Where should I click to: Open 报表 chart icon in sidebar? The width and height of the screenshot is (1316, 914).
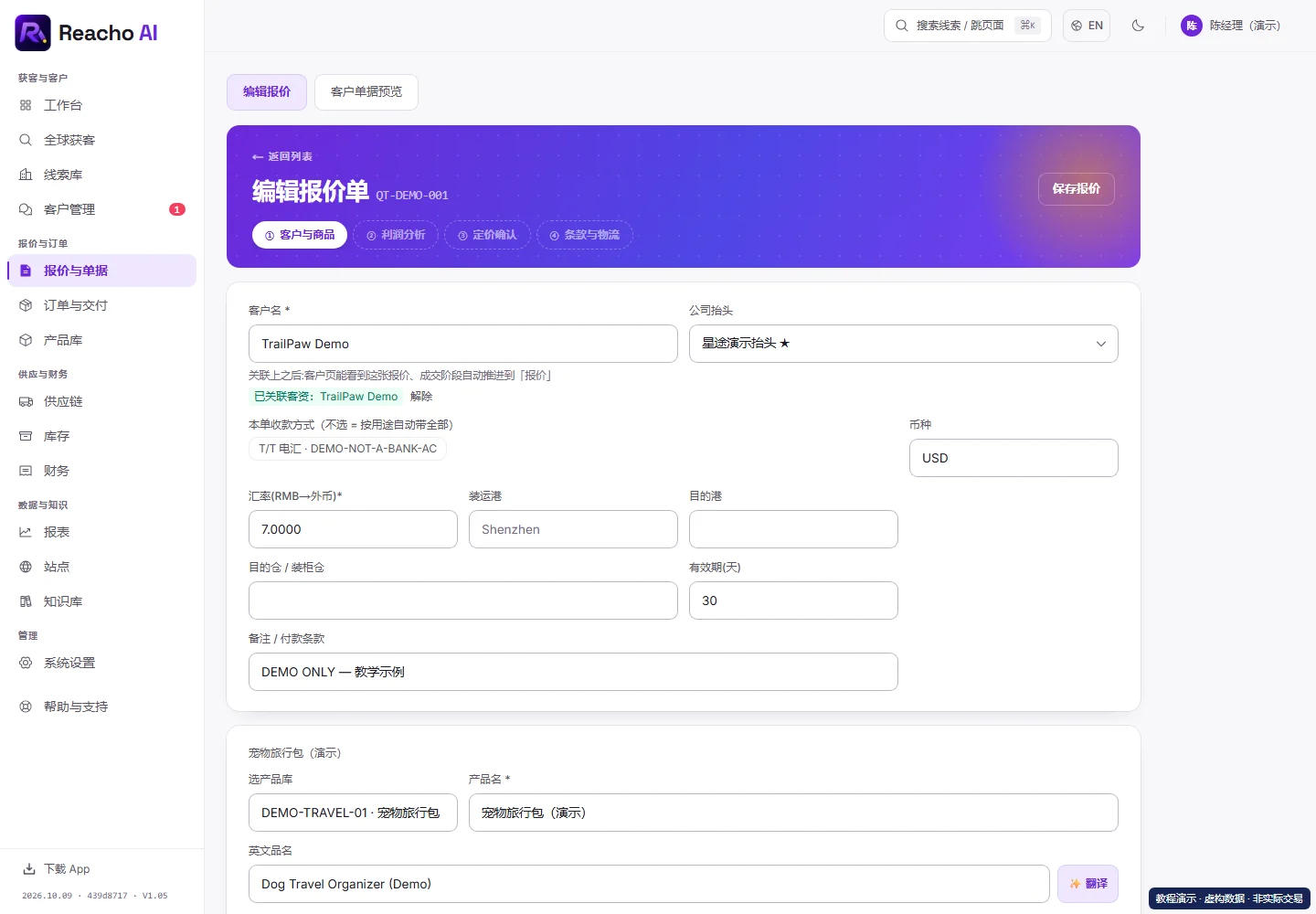[x=26, y=532]
